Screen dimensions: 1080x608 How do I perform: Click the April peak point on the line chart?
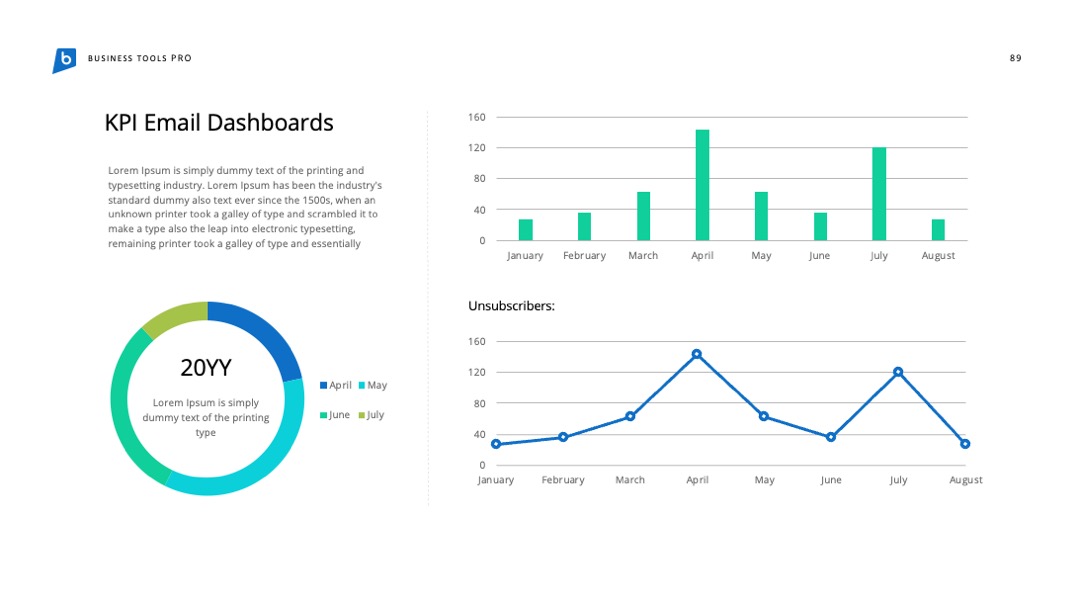pos(697,354)
